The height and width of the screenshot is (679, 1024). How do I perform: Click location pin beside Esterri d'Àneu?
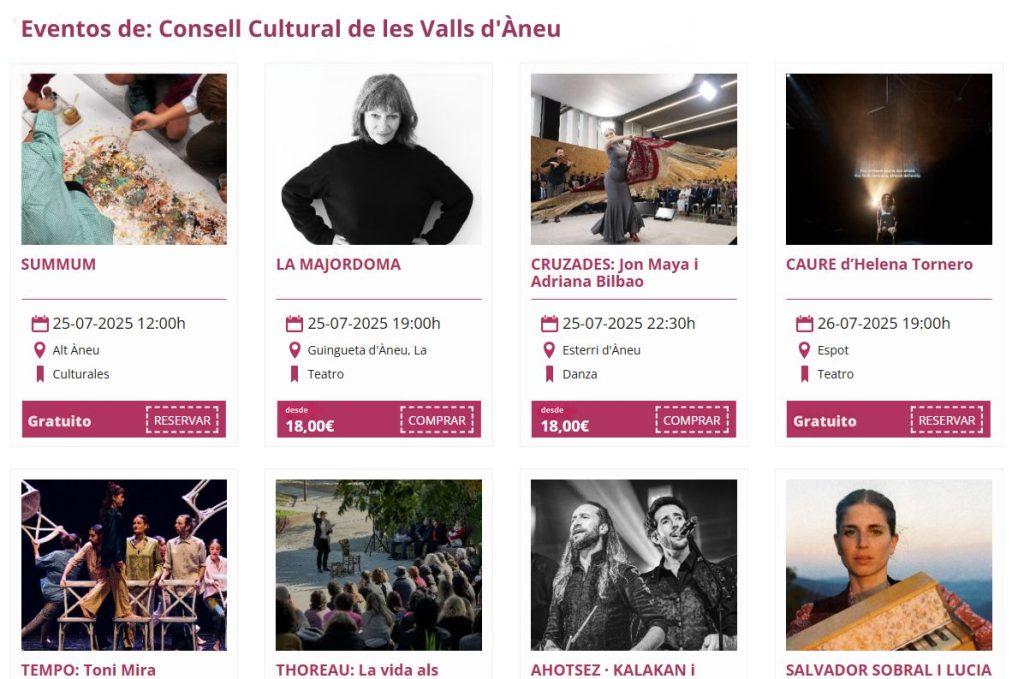[x=549, y=350]
